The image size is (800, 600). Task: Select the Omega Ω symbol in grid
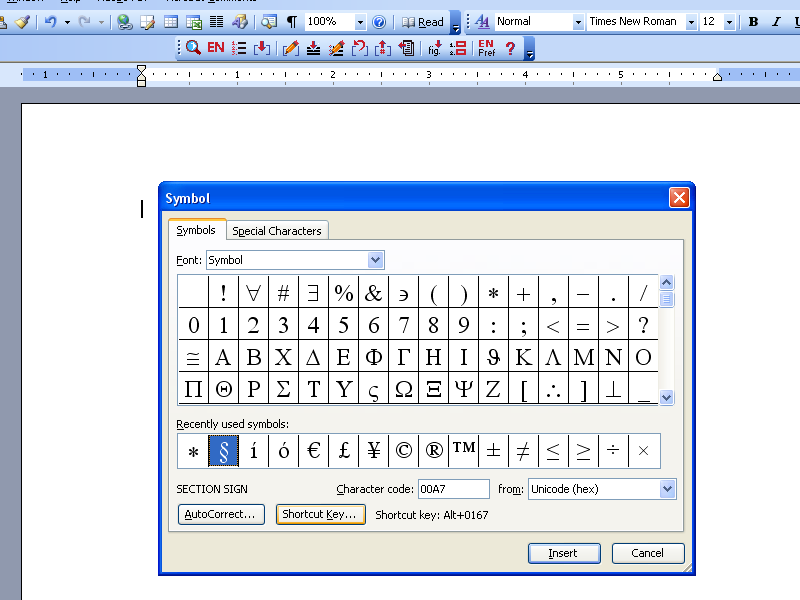click(404, 389)
